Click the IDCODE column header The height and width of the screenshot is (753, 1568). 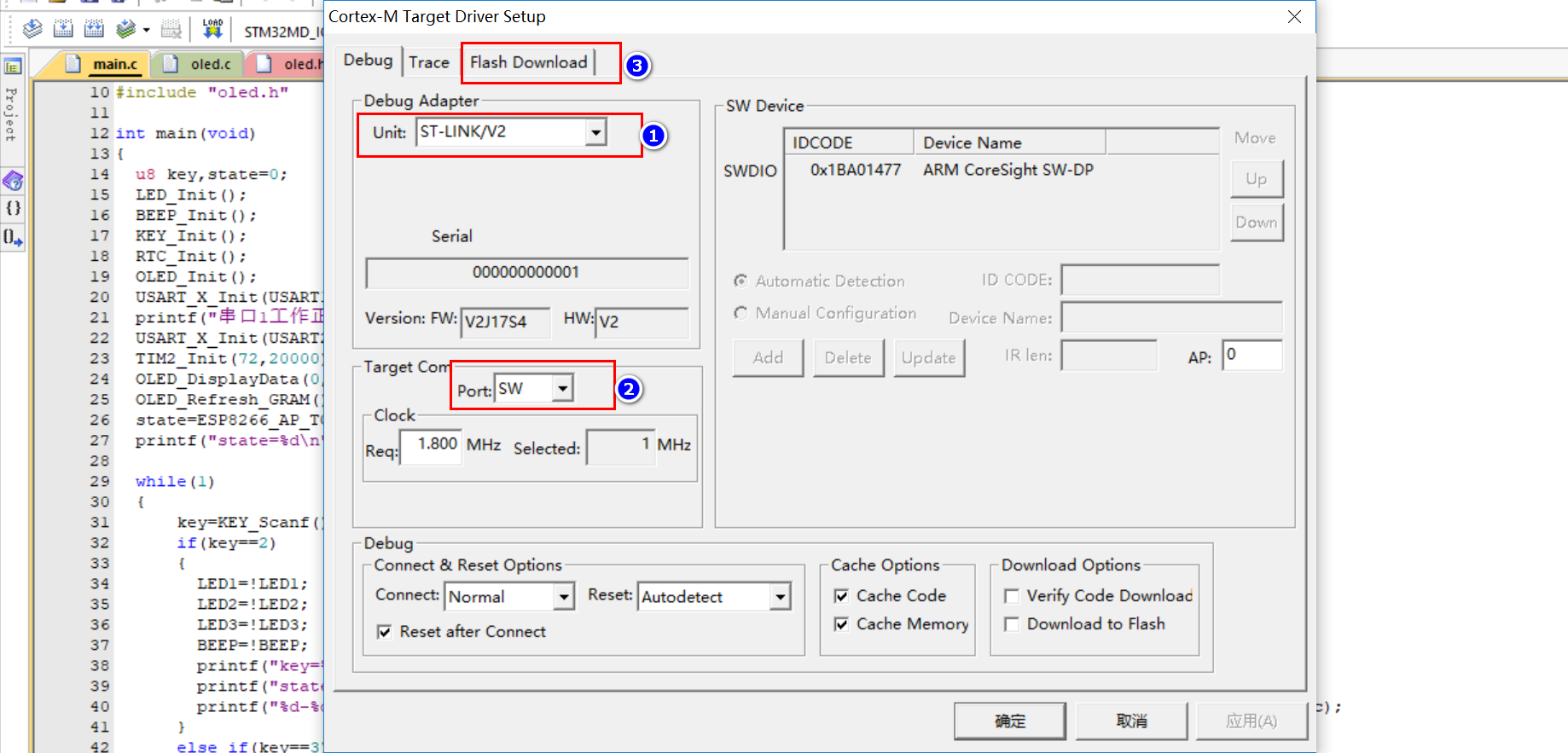pyautogui.click(x=849, y=142)
